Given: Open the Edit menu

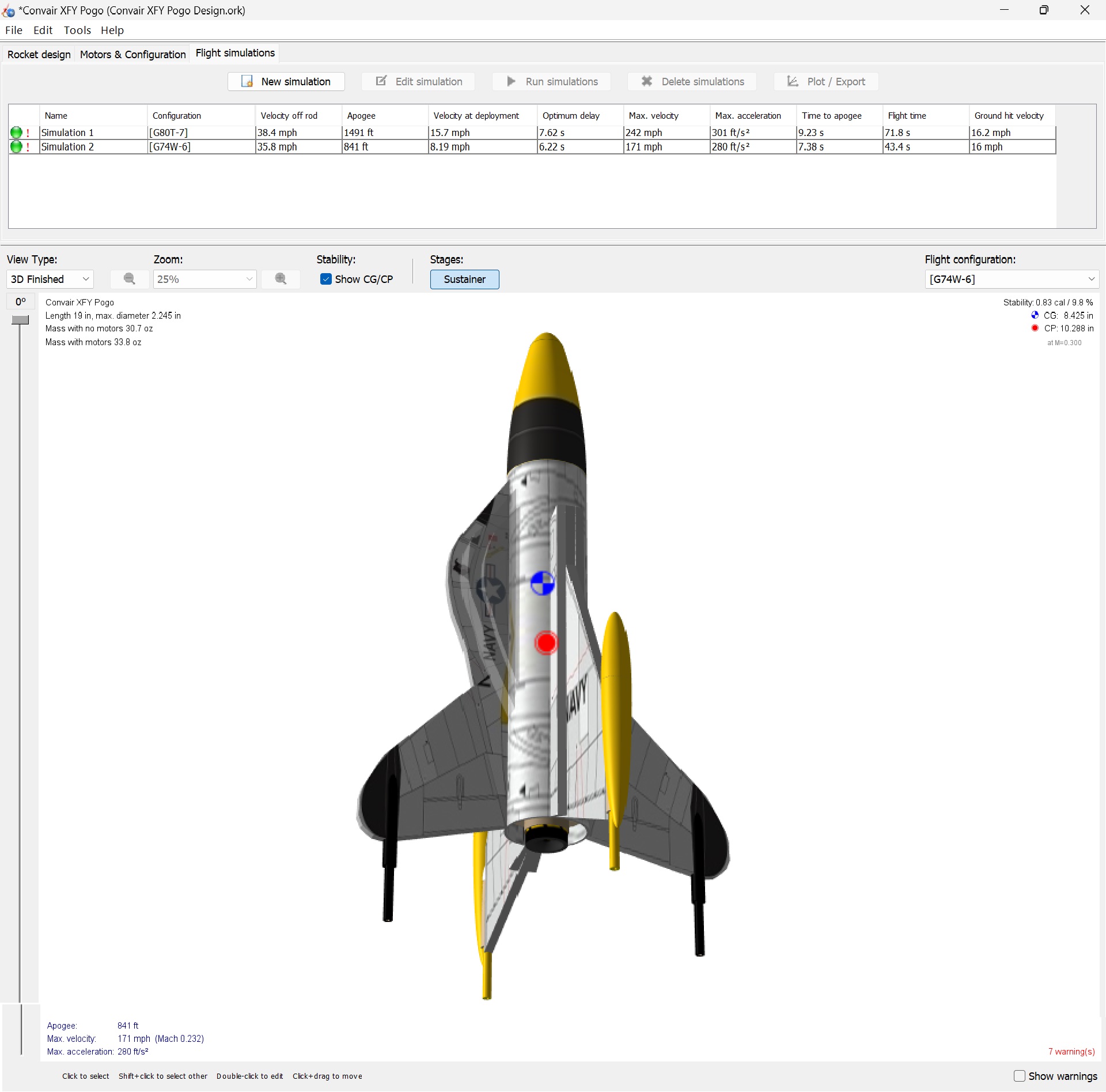Looking at the screenshot, I should tap(43, 30).
